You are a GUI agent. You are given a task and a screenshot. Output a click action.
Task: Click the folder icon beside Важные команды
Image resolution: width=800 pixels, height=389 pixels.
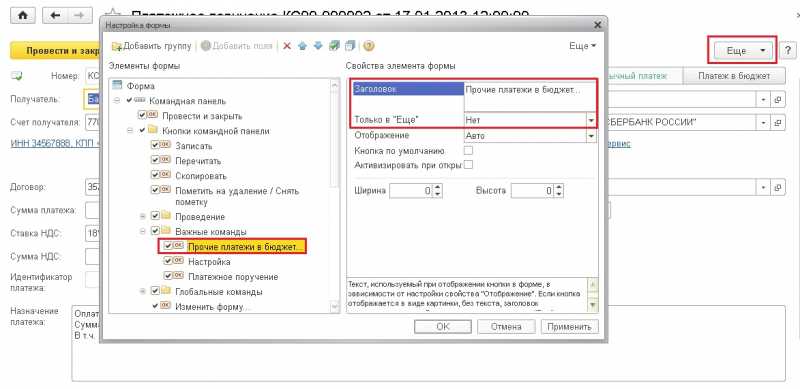click(166, 231)
